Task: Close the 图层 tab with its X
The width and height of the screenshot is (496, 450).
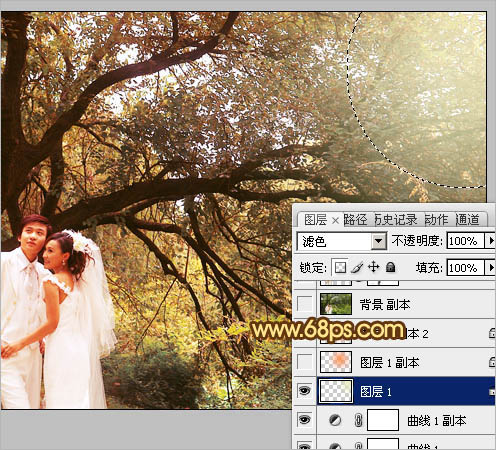Action: pos(335,220)
